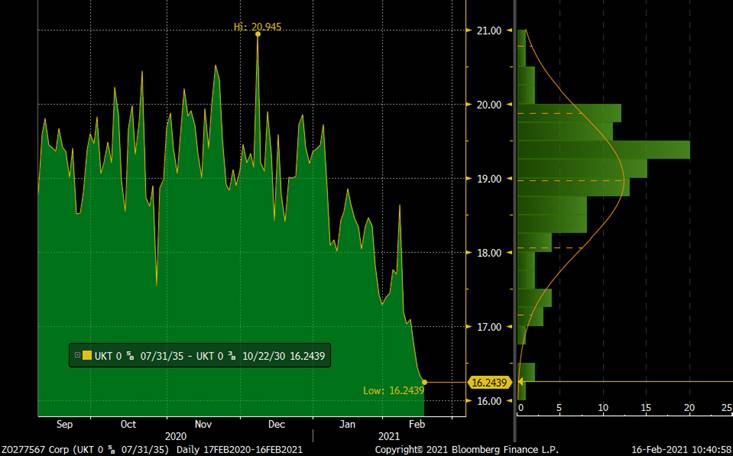The image size is (733, 456).
Task: Select the UKT 07/31/35 - UKT 10/22/30 legend label
Action: pyautogui.click(x=210, y=356)
